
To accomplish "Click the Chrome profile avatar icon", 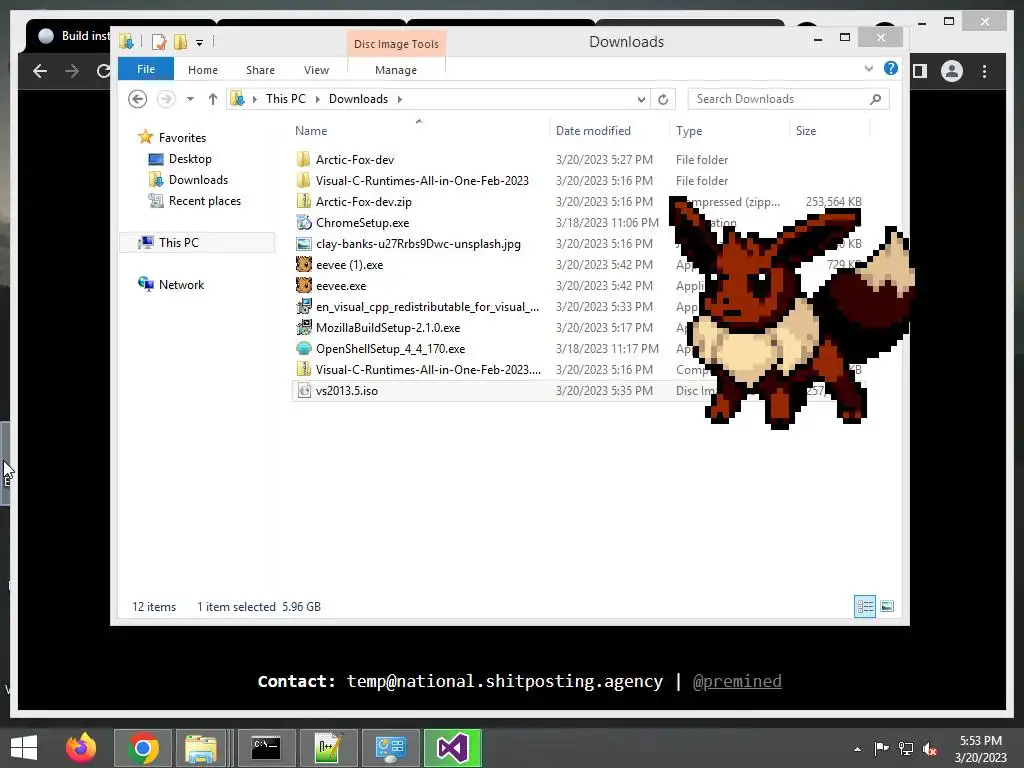I will pyautogui.click(x=952, y=71).
